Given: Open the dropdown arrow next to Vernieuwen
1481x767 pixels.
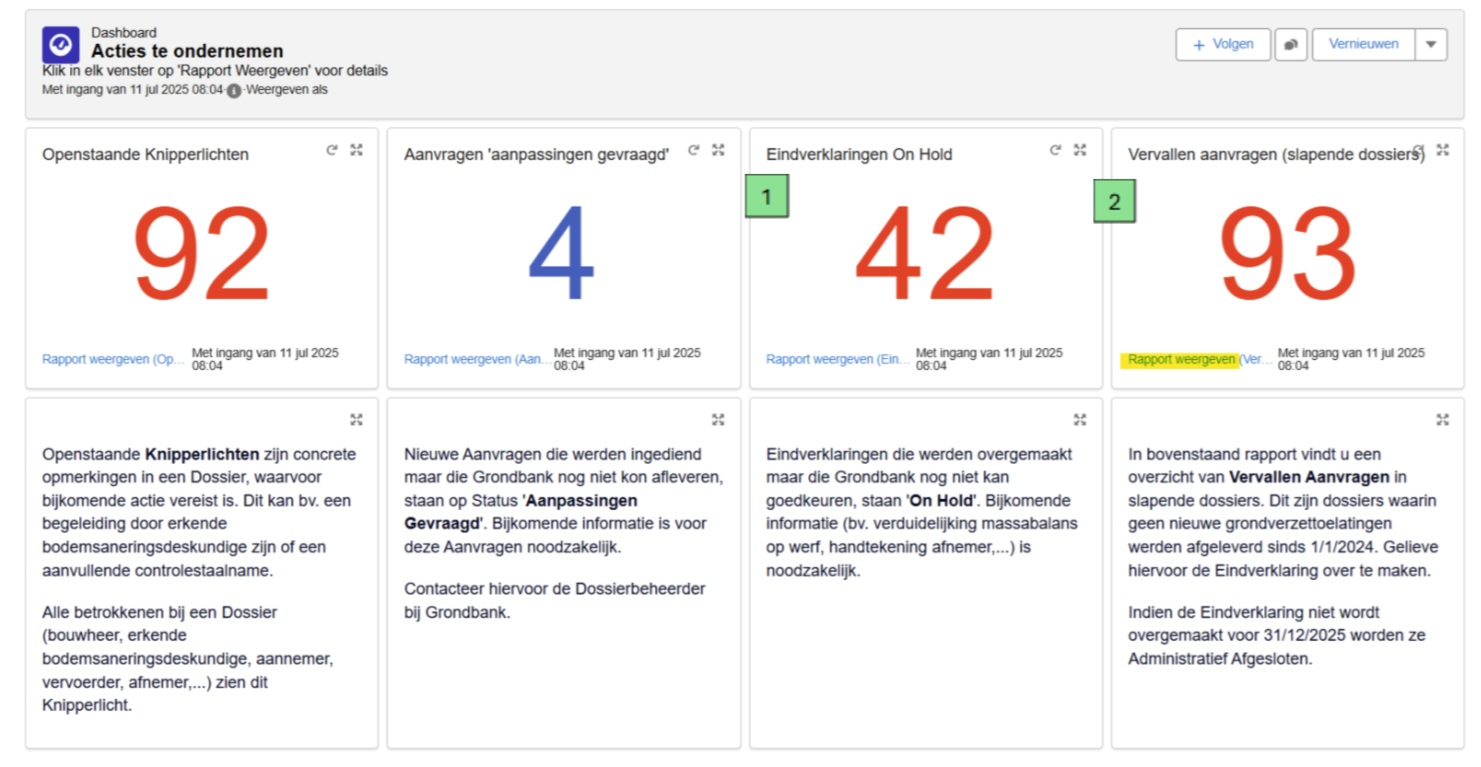Looking at the screenshot, I should point(1431,44).
